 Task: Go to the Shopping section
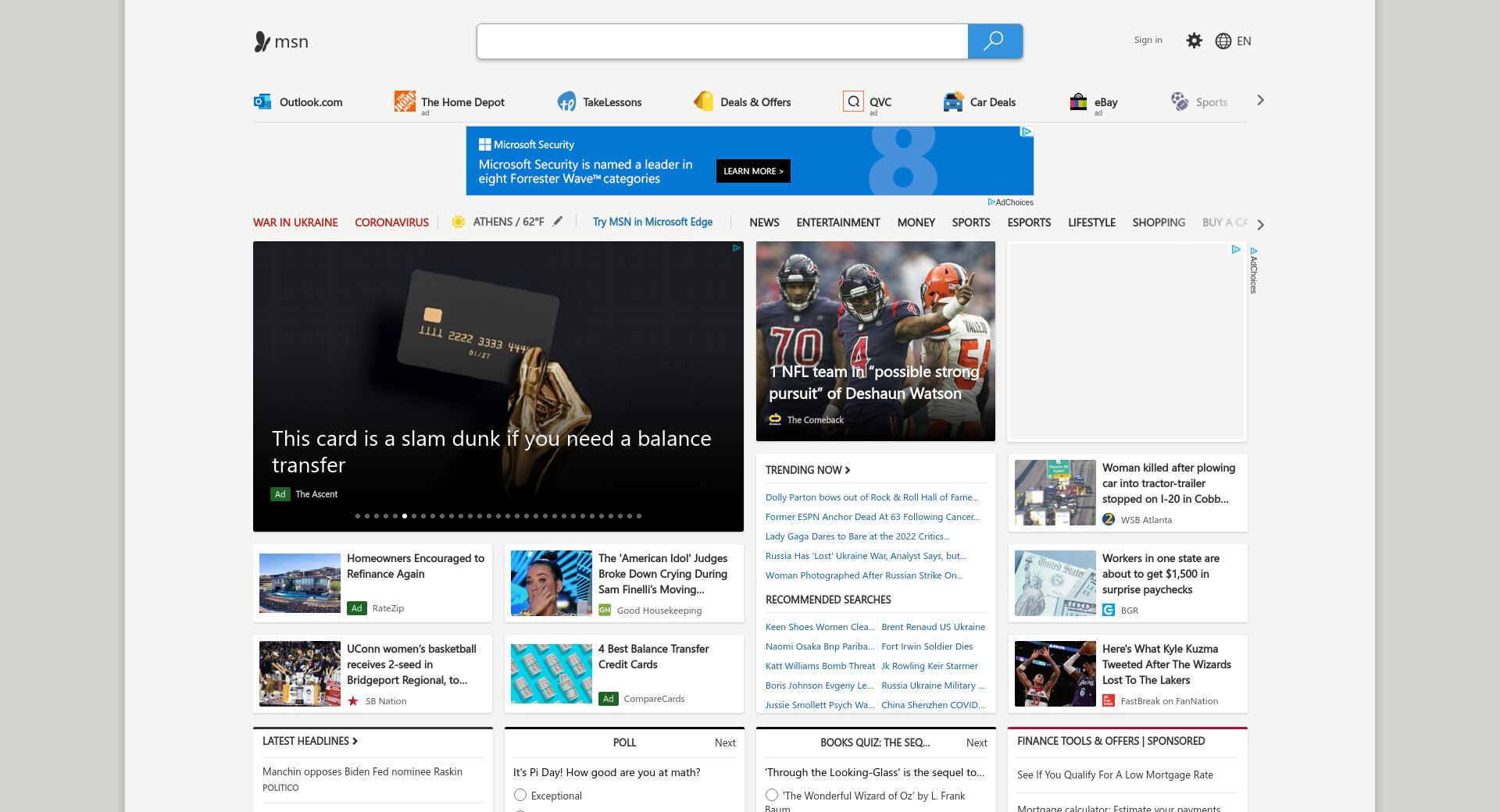pyautogui.click(x=1159, y=223)
